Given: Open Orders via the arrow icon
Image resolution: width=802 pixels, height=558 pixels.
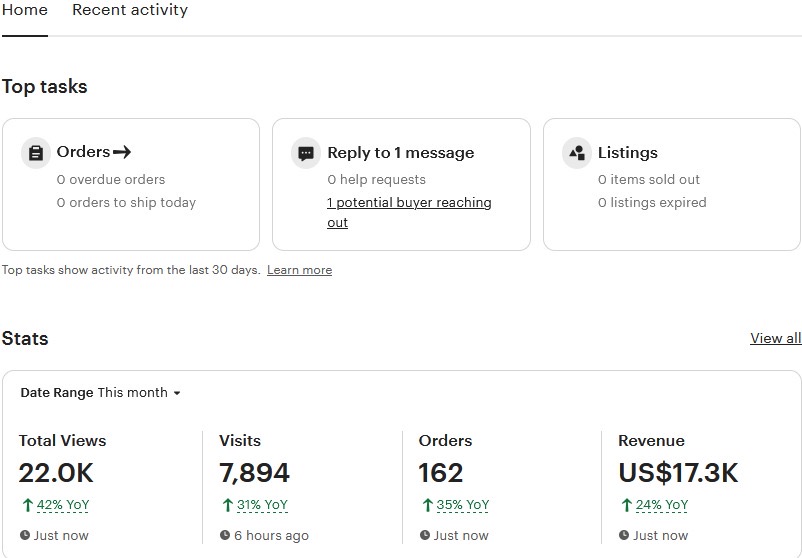Looking at the screenshot, I should coord(122,152).
